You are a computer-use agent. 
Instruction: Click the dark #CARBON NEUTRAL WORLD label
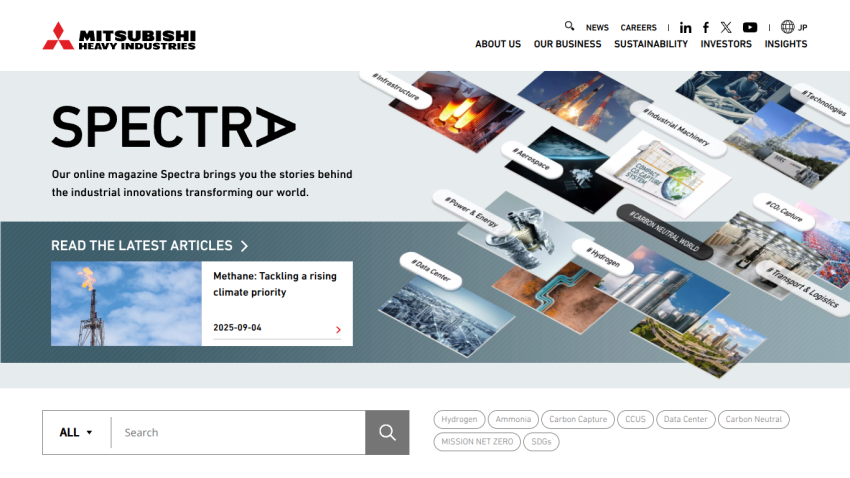point(664,231)
